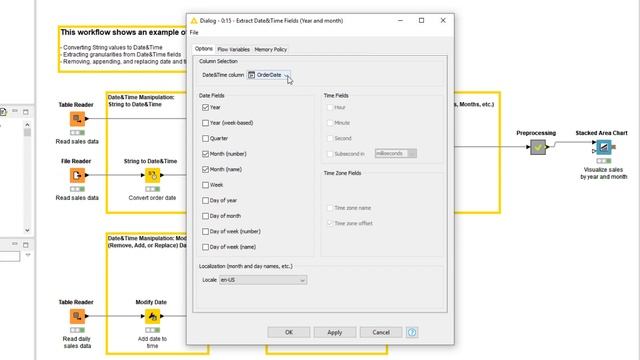Select the Preprocessing metanode
The width and height of the screenshot is (640, 360).
click(538, 147)
